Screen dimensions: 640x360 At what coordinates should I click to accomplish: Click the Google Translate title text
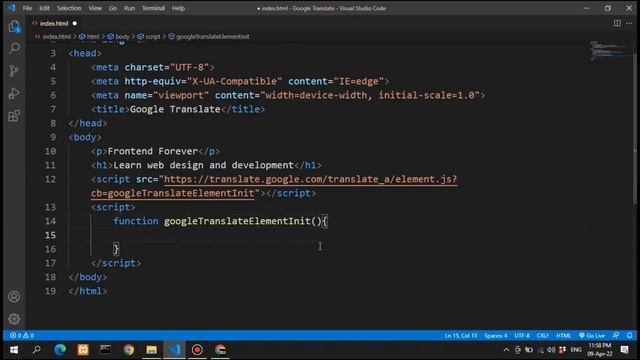pos(175,109)
